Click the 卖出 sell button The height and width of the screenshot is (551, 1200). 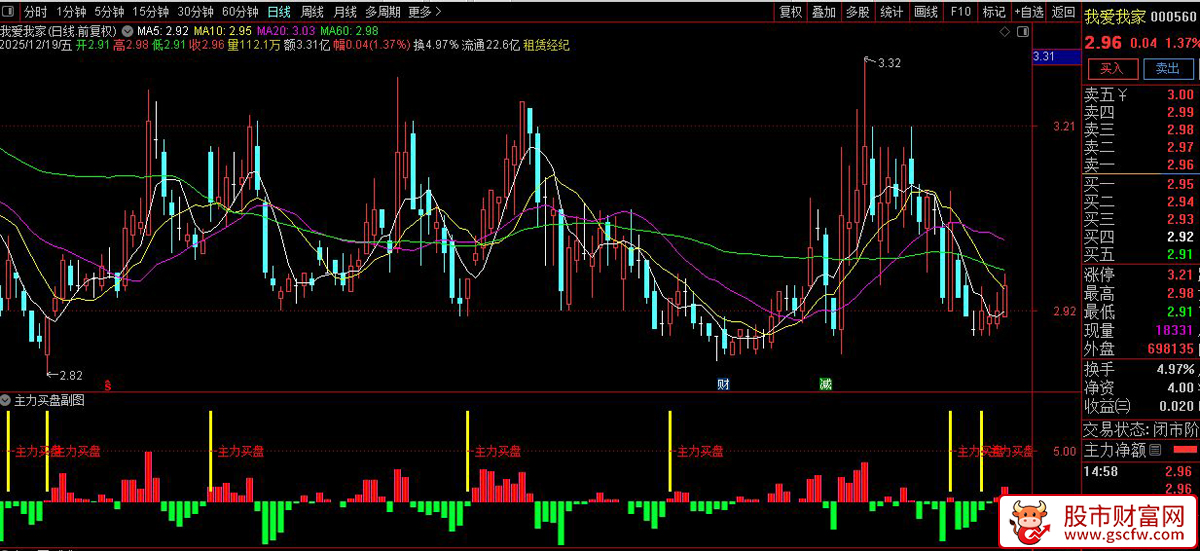[1168, 69]
